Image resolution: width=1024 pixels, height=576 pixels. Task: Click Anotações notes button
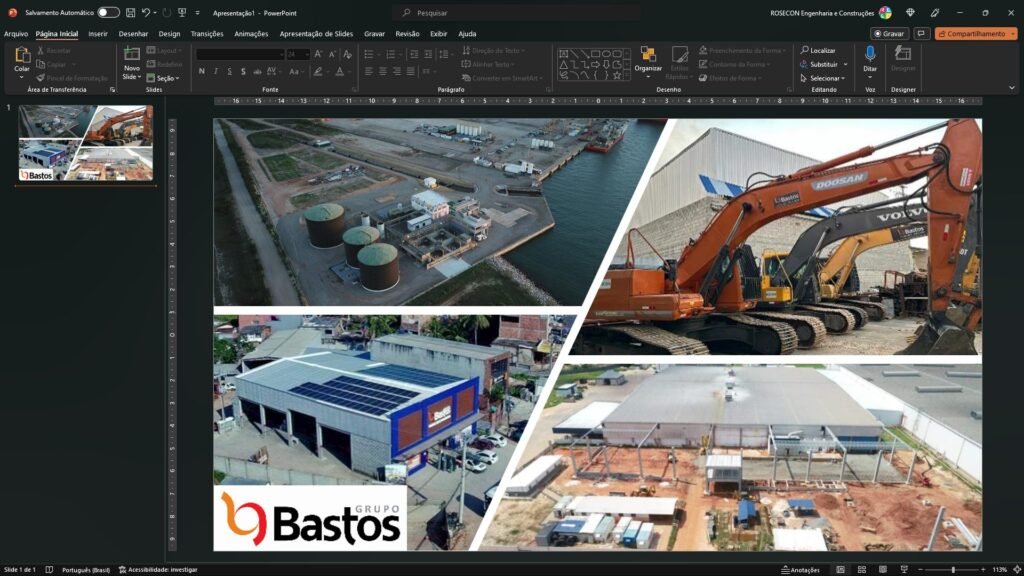800,569
